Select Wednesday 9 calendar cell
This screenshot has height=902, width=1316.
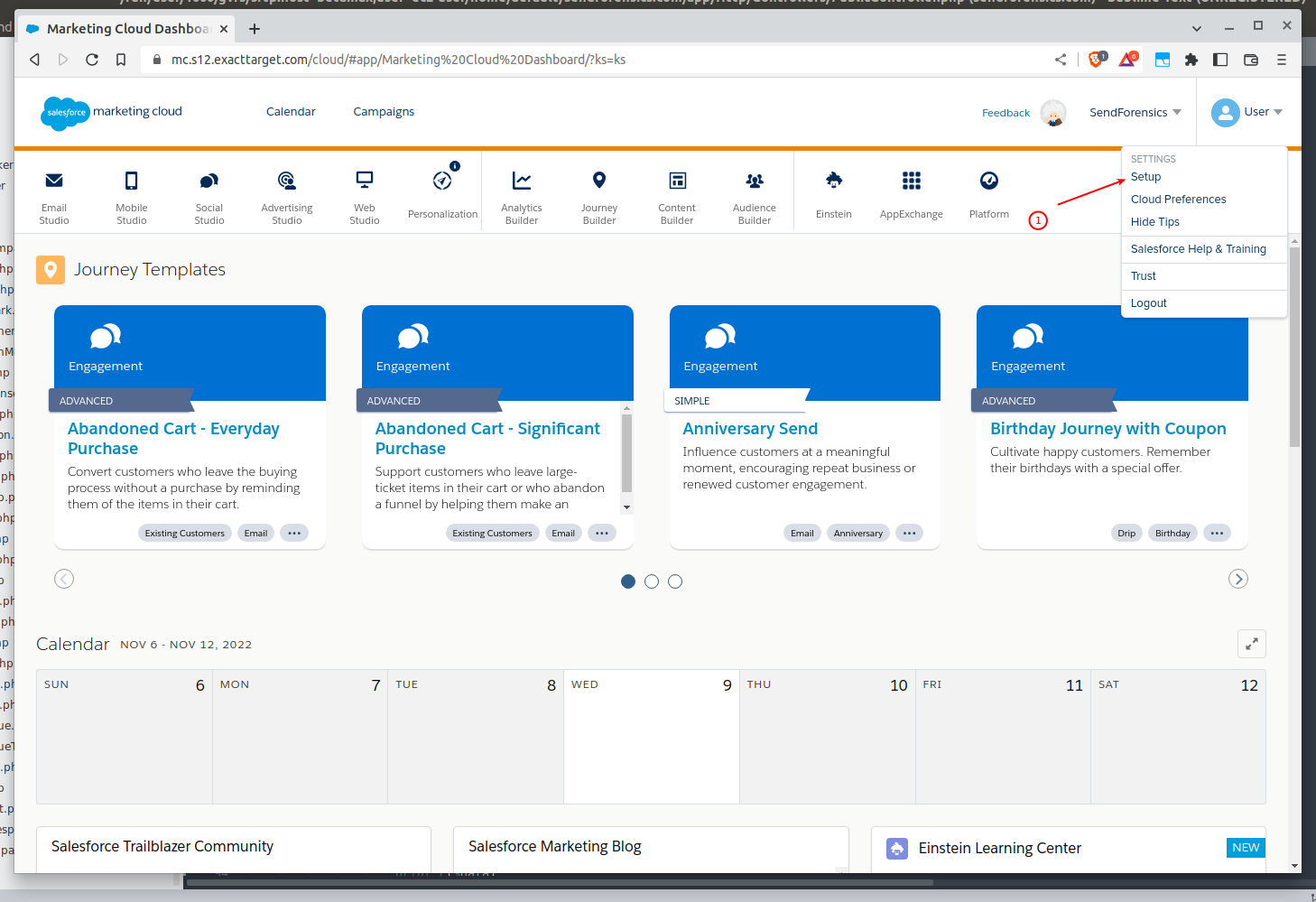click(652, 737)
